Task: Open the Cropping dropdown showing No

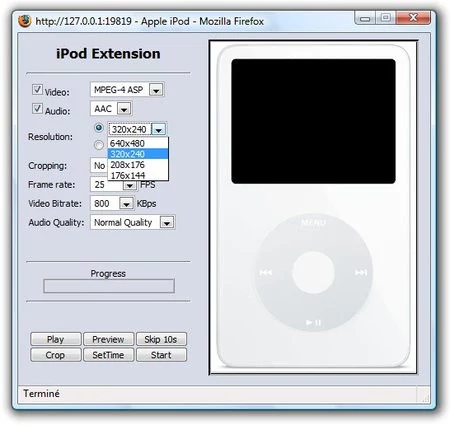Action: point(99,165)
